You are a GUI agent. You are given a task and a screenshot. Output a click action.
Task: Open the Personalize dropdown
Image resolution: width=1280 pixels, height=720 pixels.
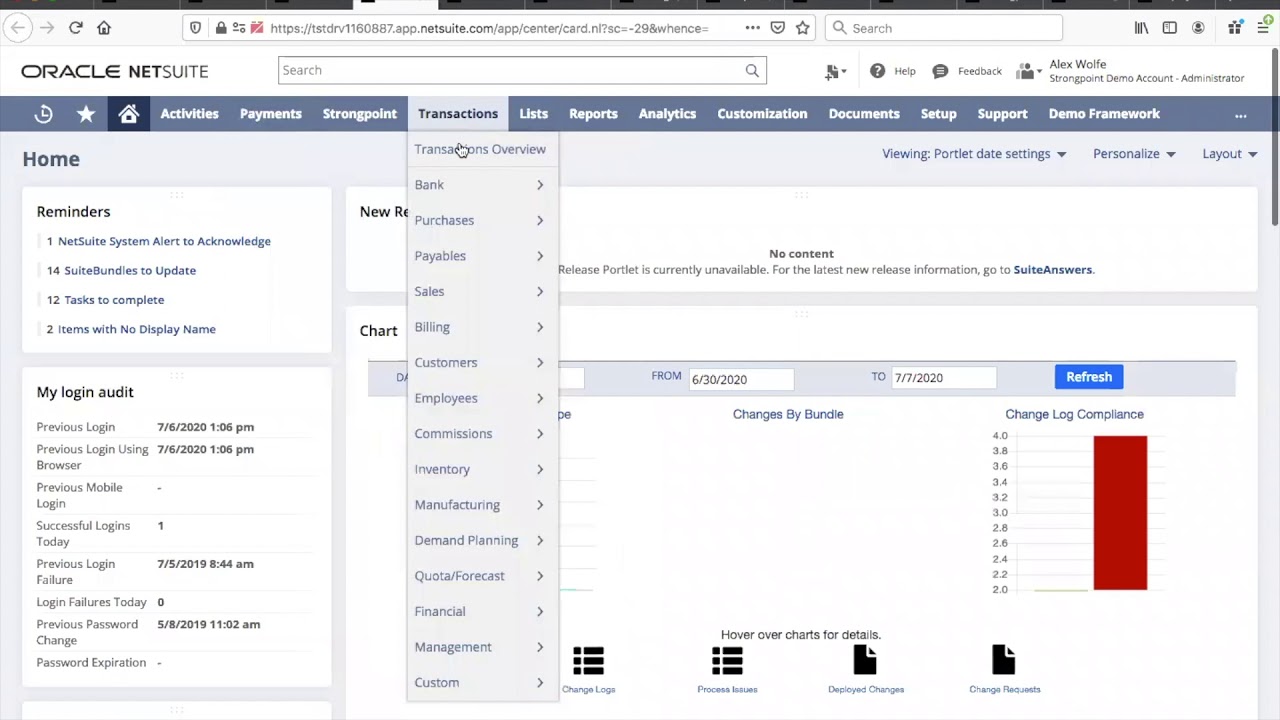pos(1134,154)
